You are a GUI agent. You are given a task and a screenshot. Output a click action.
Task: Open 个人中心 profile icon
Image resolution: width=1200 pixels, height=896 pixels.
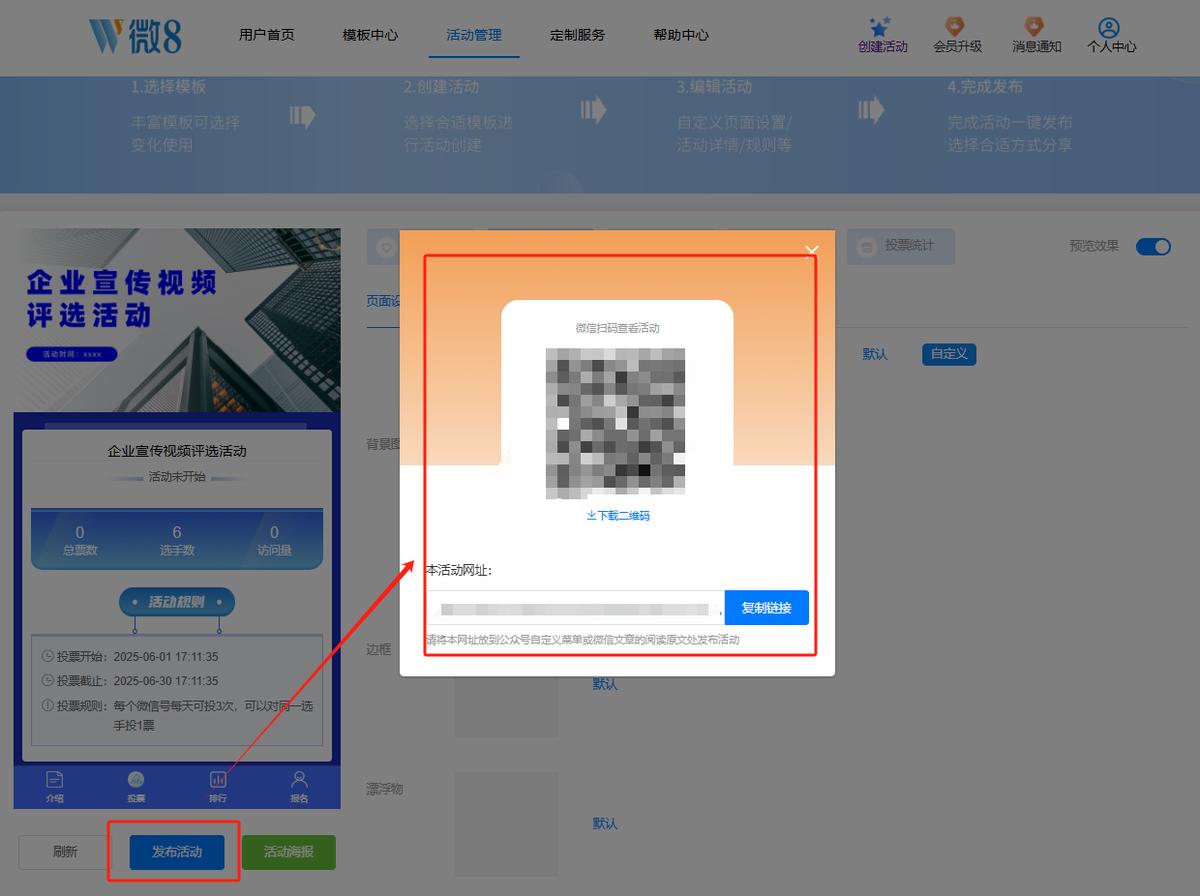coord(1109,27)
